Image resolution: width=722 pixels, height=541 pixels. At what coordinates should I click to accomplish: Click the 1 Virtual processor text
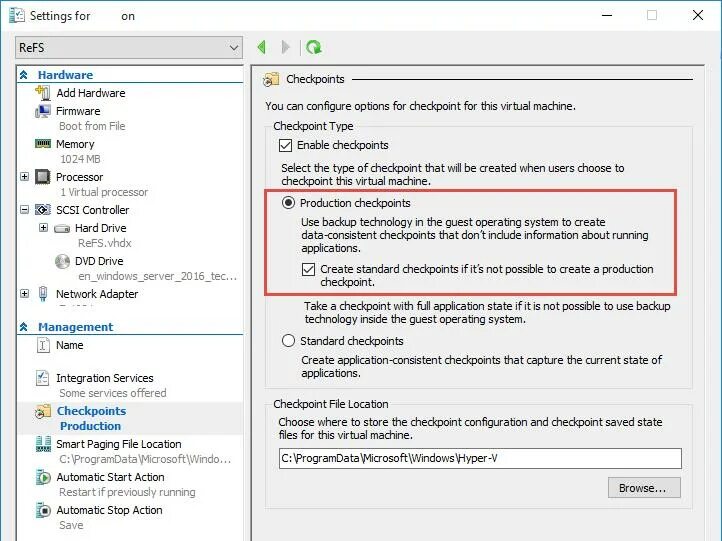(x=104, y=192)
